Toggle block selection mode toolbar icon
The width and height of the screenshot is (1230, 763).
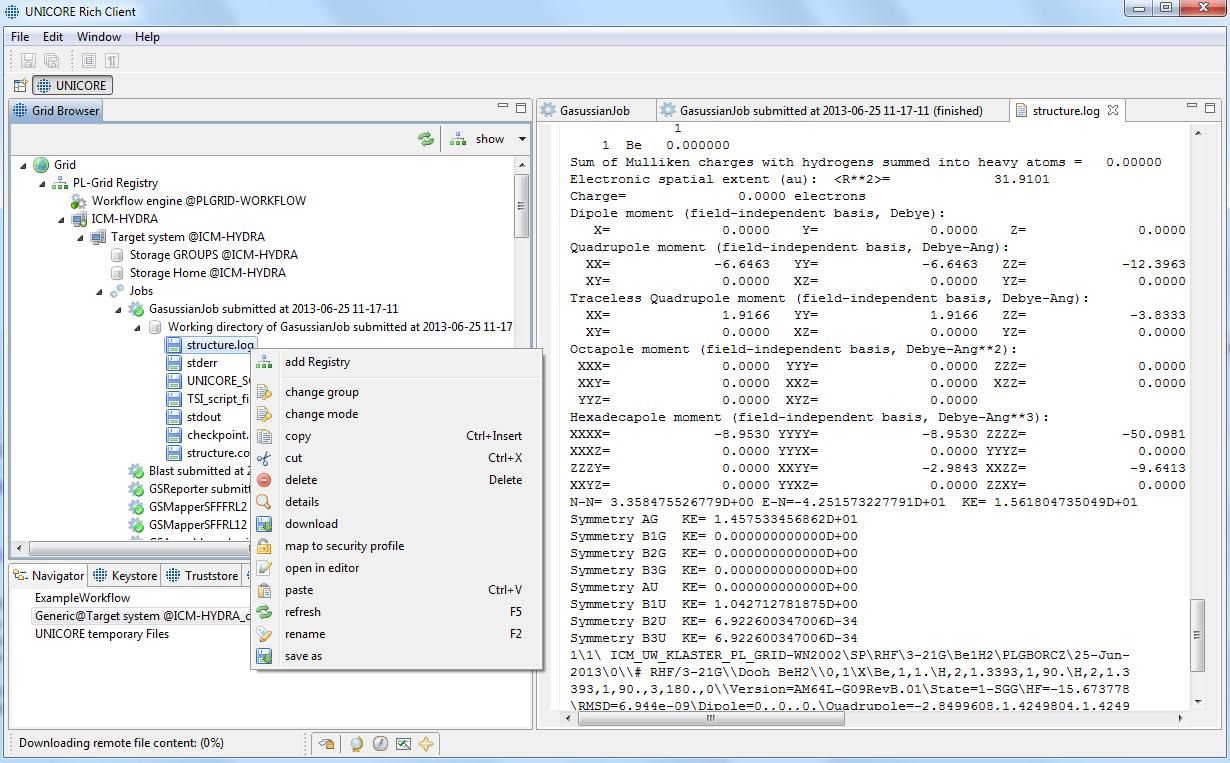(89, 61)
